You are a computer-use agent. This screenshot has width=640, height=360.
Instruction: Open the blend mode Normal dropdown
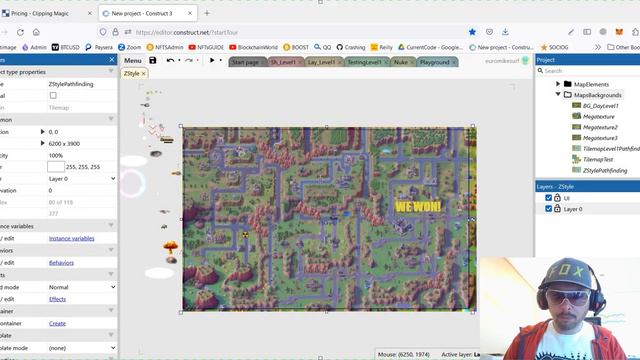(x=82, y=287)
